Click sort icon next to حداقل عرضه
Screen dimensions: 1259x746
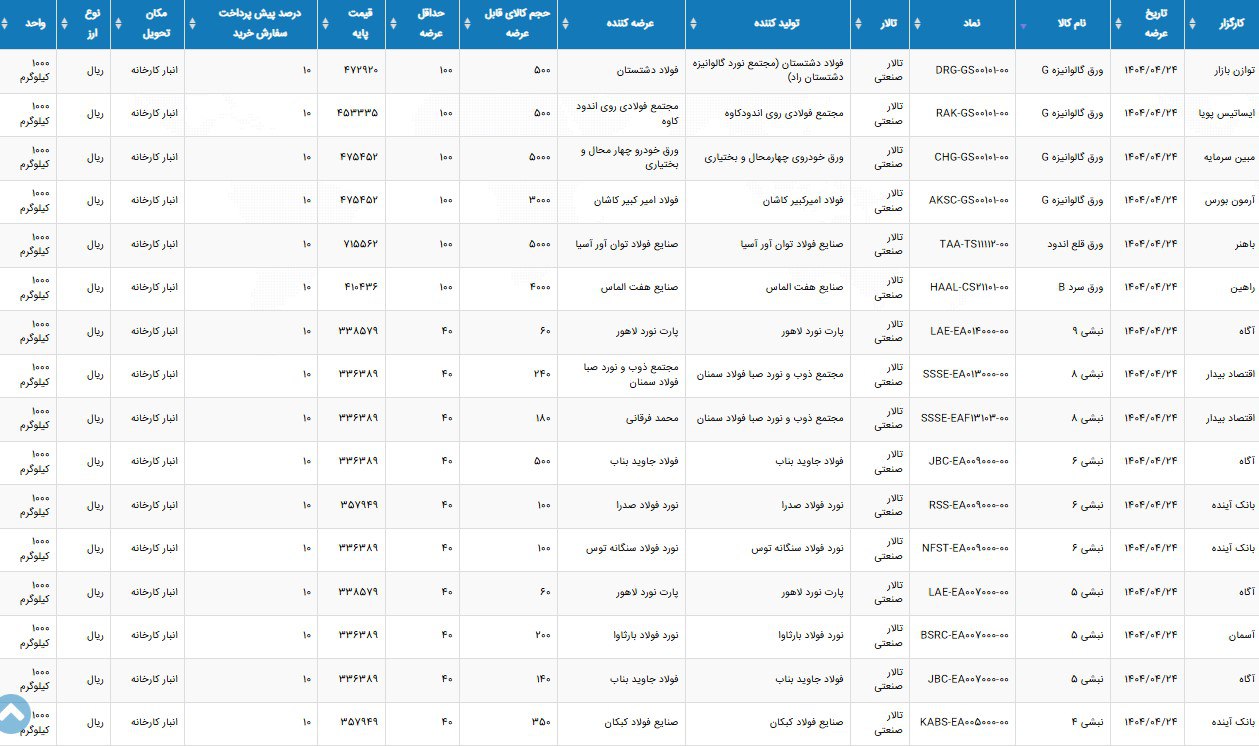tap(393, 25)
